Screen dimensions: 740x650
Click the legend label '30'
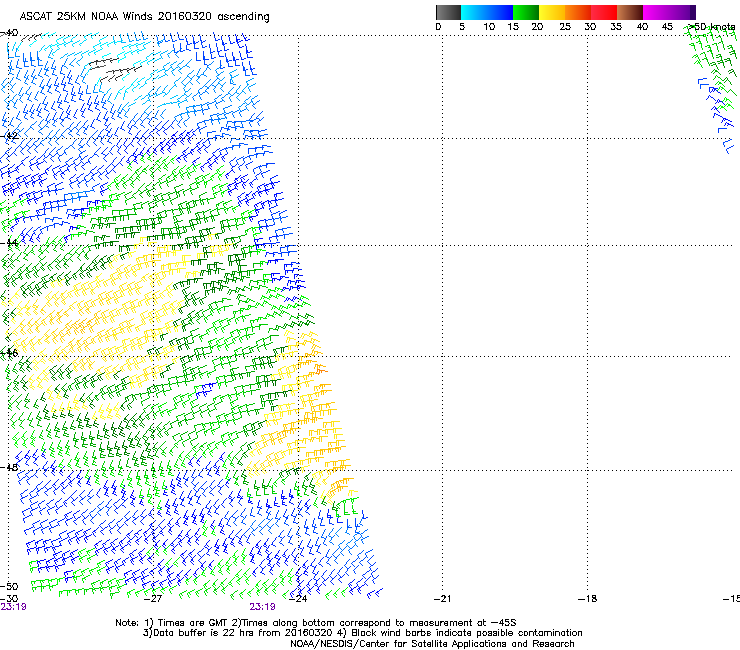pos(590,27)
